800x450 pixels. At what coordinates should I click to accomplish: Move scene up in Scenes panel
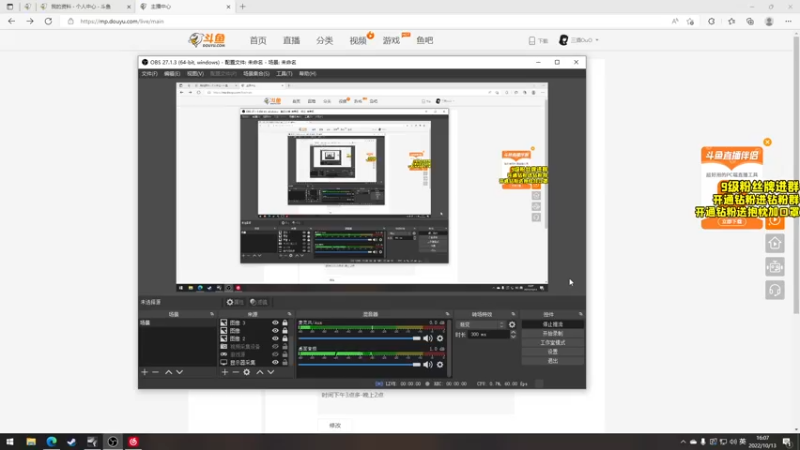click(x=168, y=372)
